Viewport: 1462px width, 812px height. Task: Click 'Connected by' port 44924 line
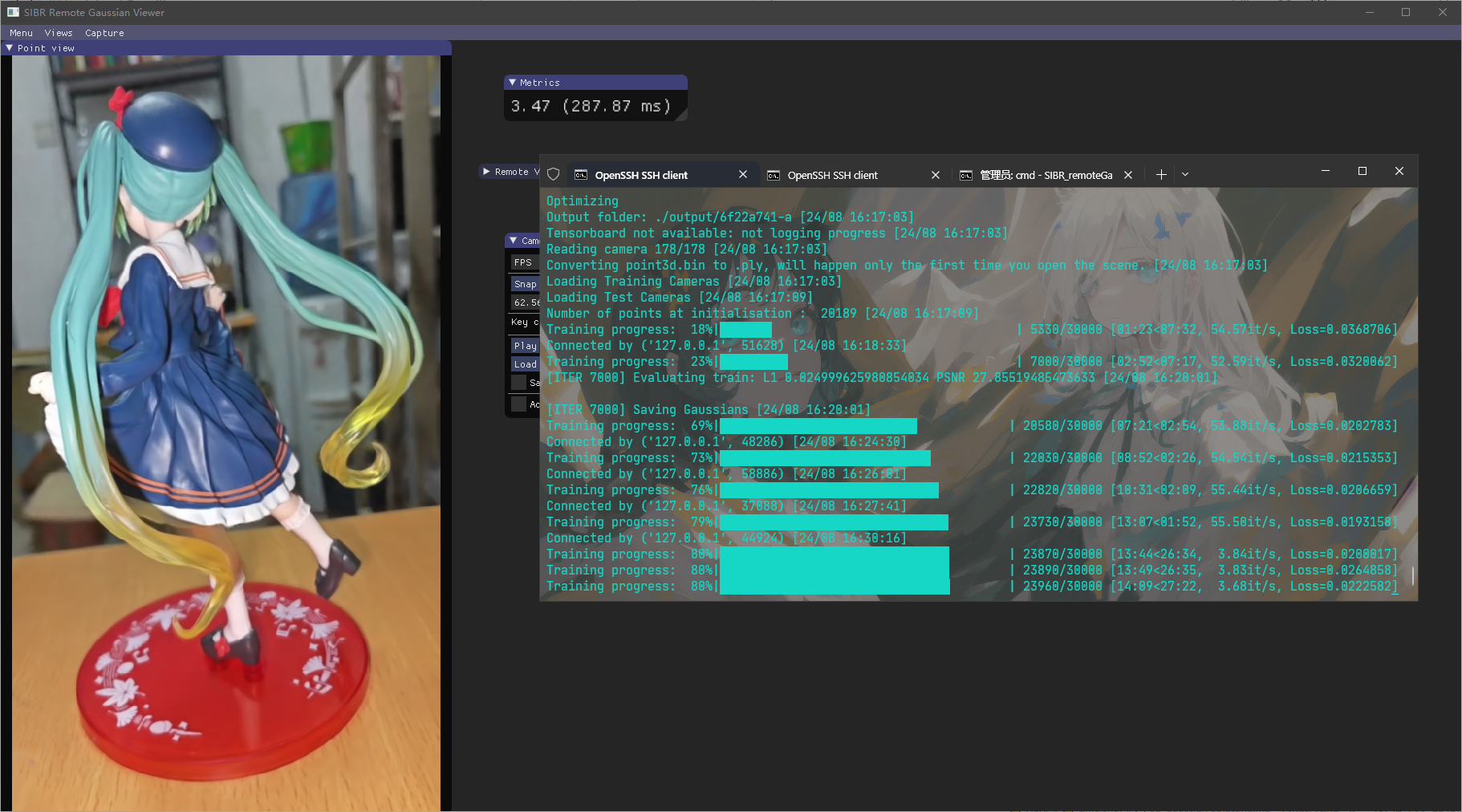click(726, 538)
